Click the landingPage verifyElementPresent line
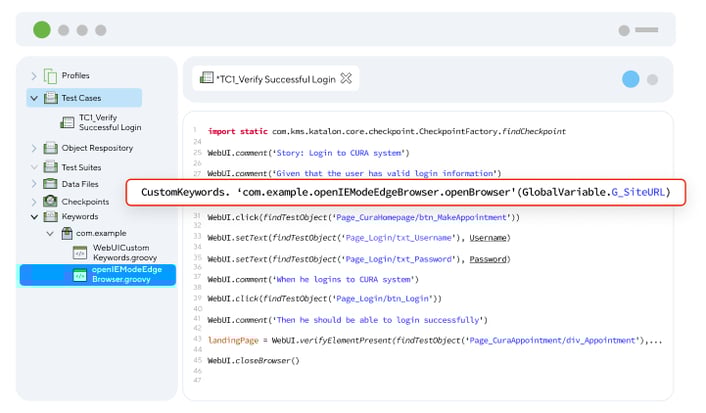 435,340
